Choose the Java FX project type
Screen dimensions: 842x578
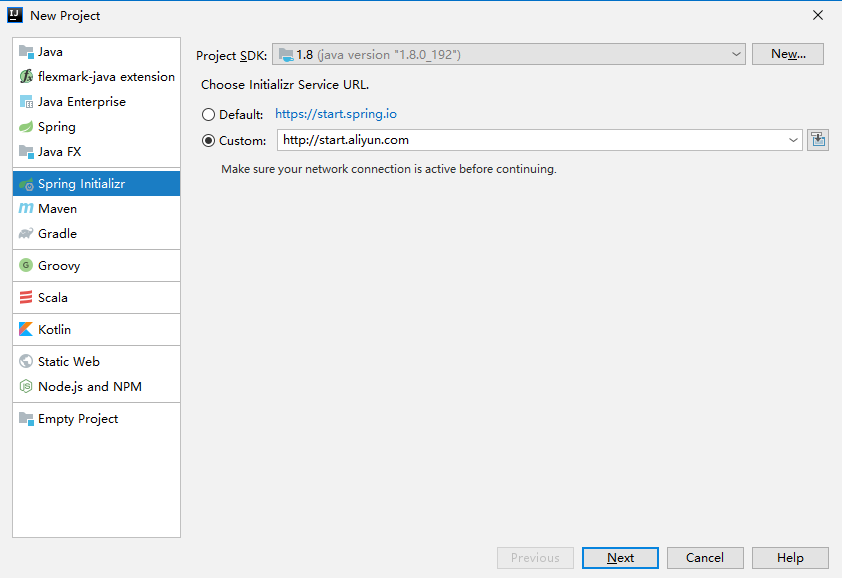(96, 151)
